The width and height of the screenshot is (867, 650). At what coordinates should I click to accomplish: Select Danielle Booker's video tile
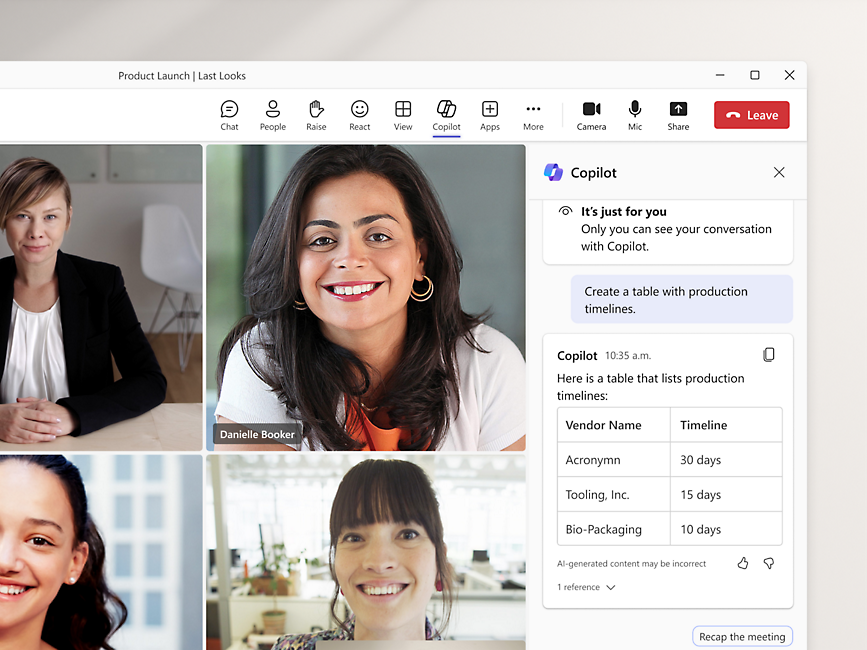click(366, 296)
